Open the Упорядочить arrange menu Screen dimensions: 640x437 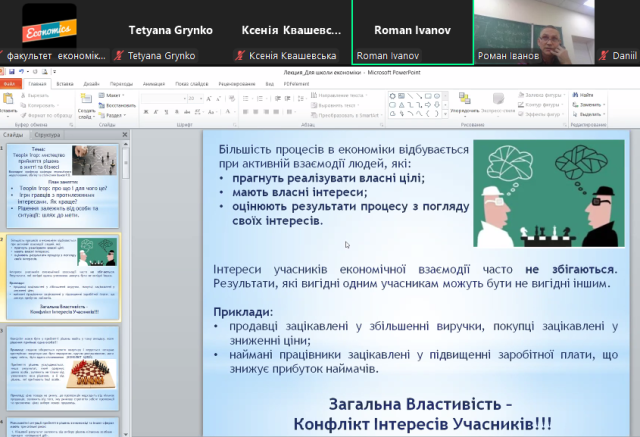tap(464, 103)
